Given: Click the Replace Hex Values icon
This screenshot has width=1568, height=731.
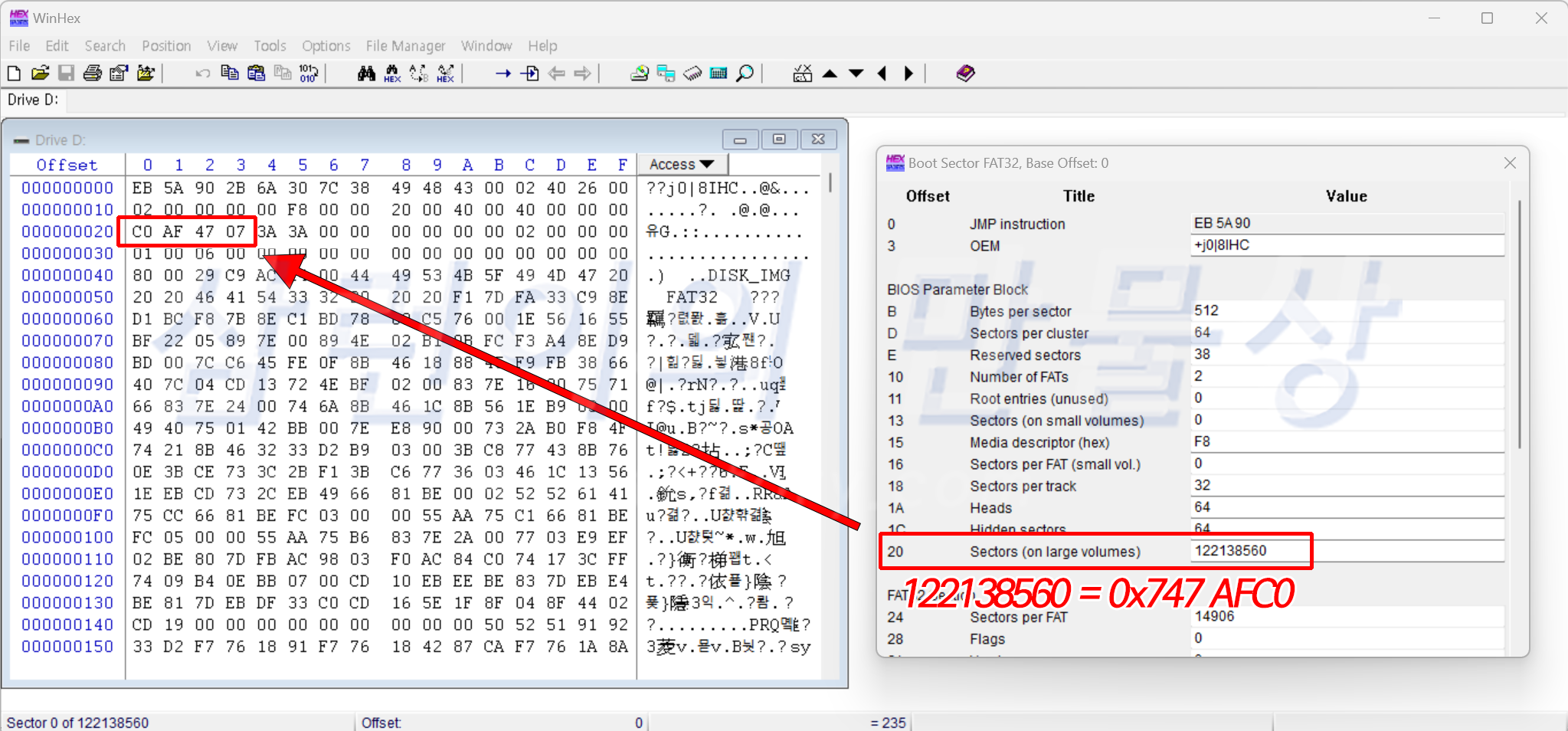Looking at the screenshot, I should [x=445, y=74].
